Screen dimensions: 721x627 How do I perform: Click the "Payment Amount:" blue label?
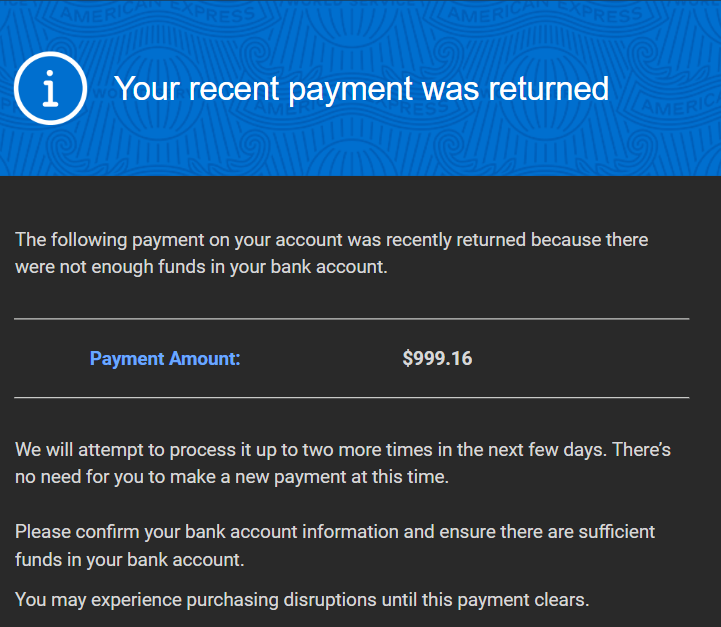coord(165,359)
